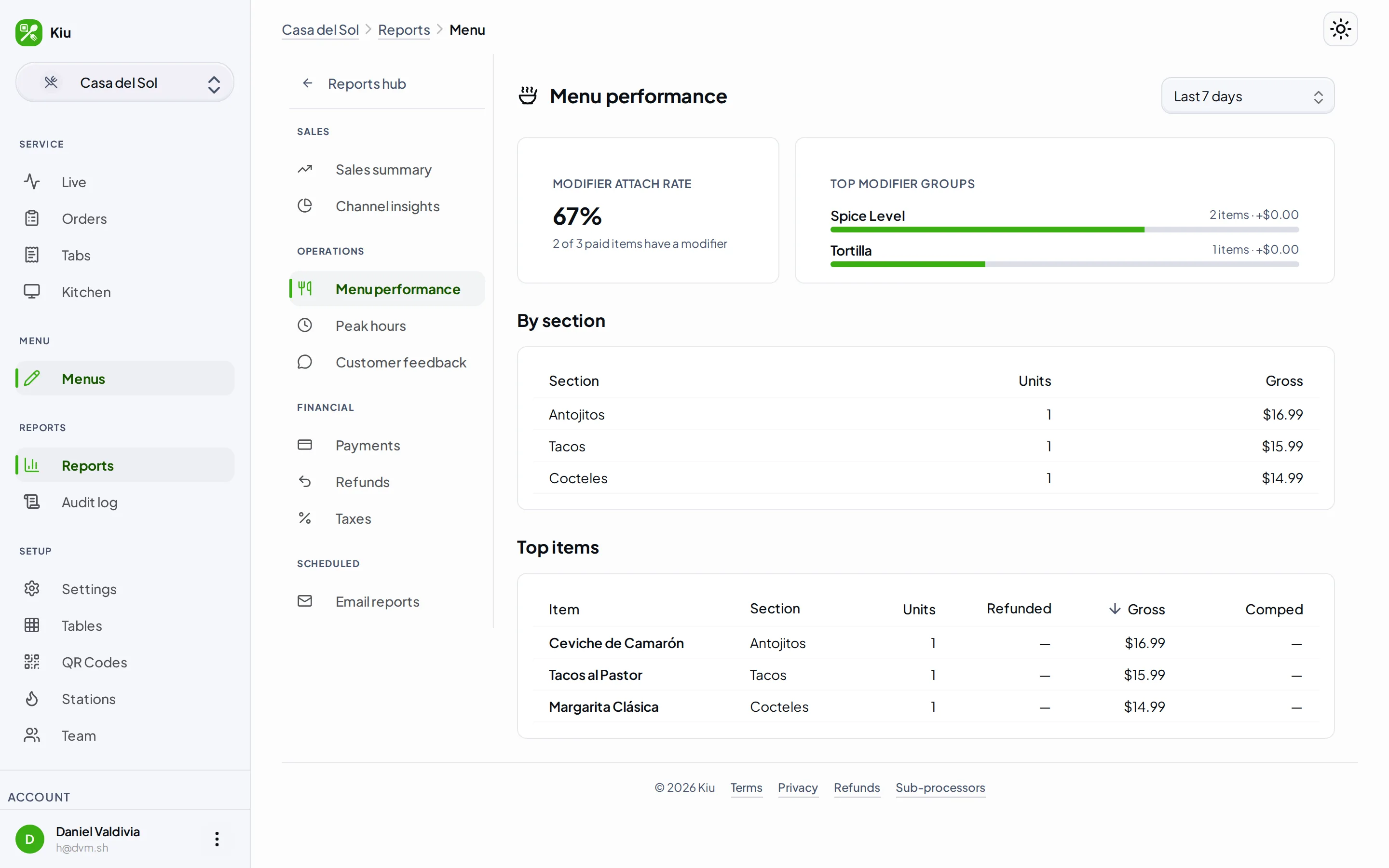Open the Casa del Sol restaurant switcher
This screenshot has width=1389, height=868.
(x=124, y=82)
